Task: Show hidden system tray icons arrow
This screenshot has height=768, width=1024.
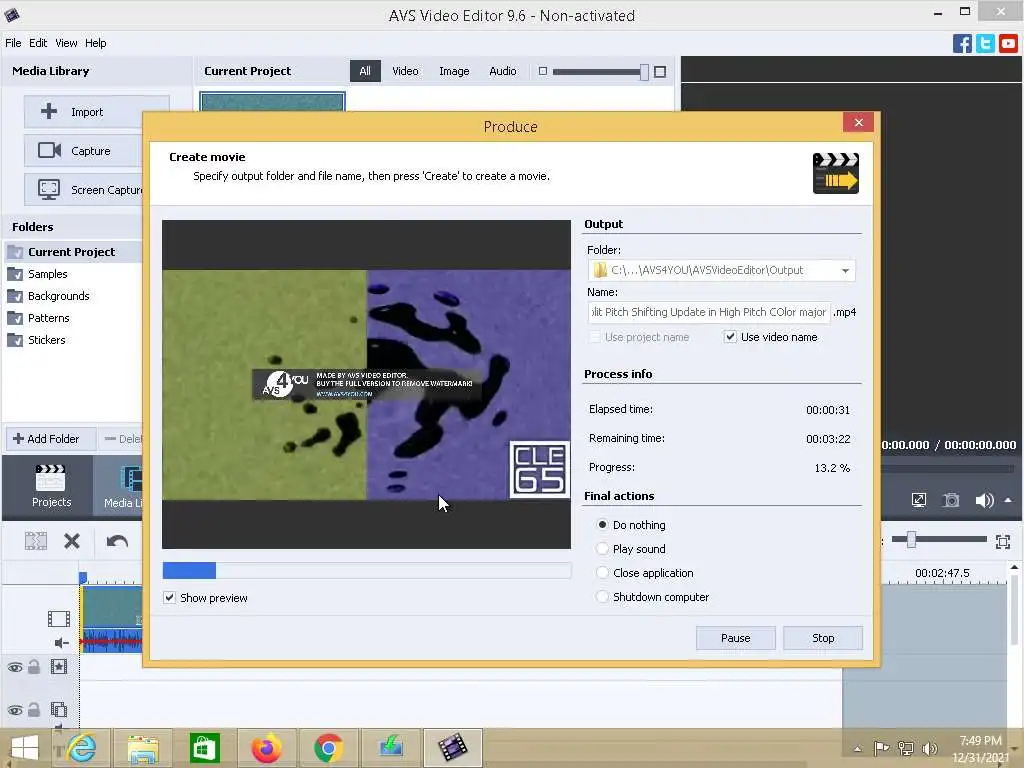Action: 857,749
